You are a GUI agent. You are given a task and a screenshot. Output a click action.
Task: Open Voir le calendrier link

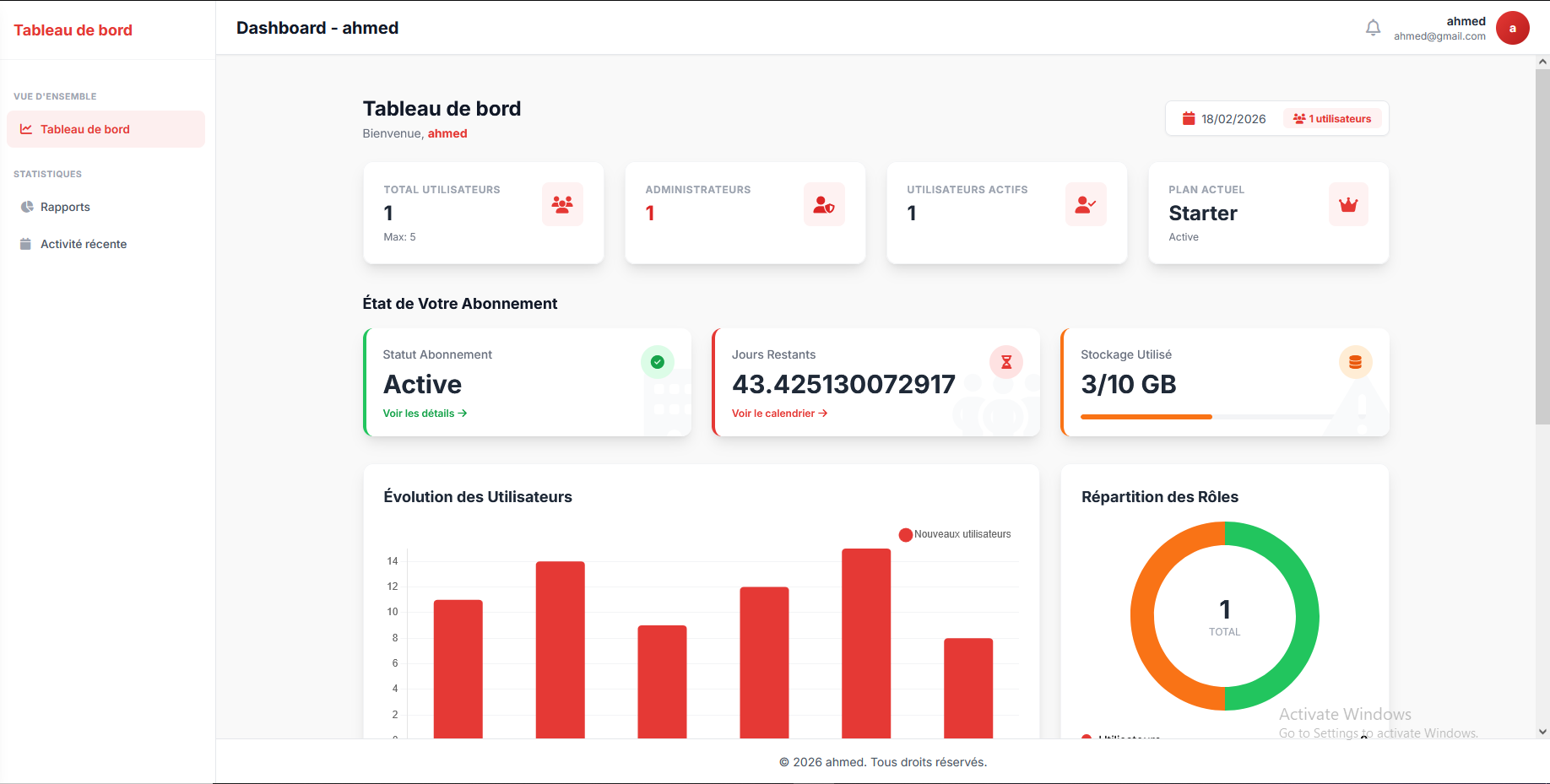pos(778,413)
